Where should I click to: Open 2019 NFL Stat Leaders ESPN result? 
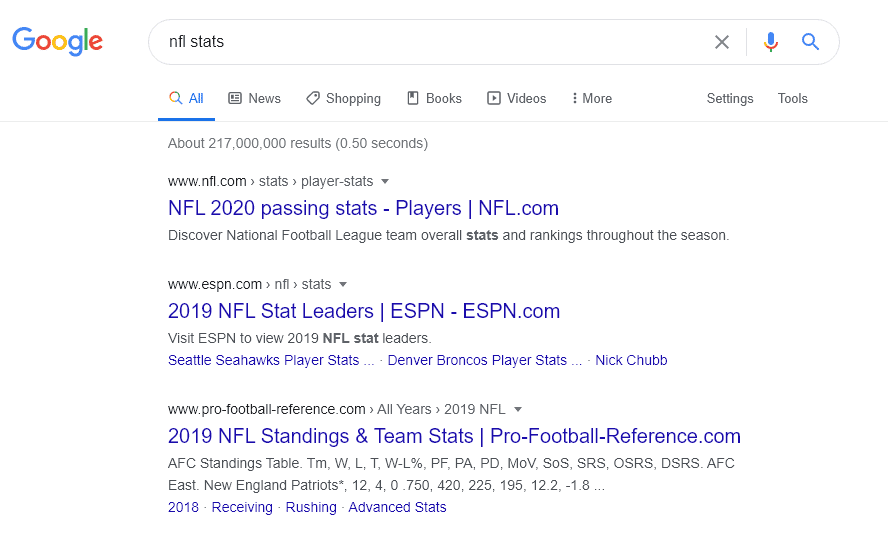(364, 311)
